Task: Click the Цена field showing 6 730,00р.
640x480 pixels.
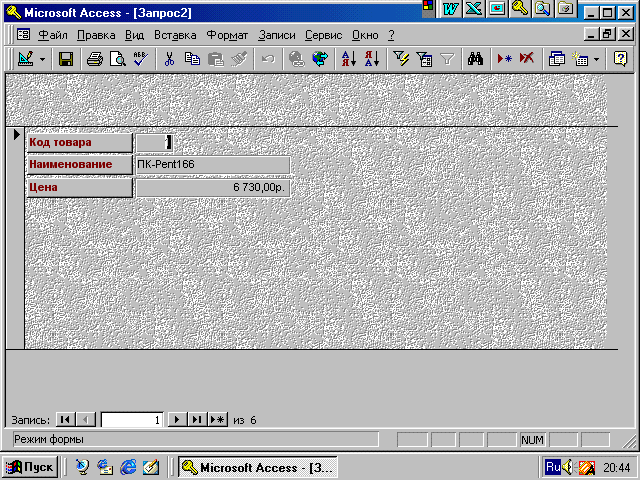Action: [213, 188]
